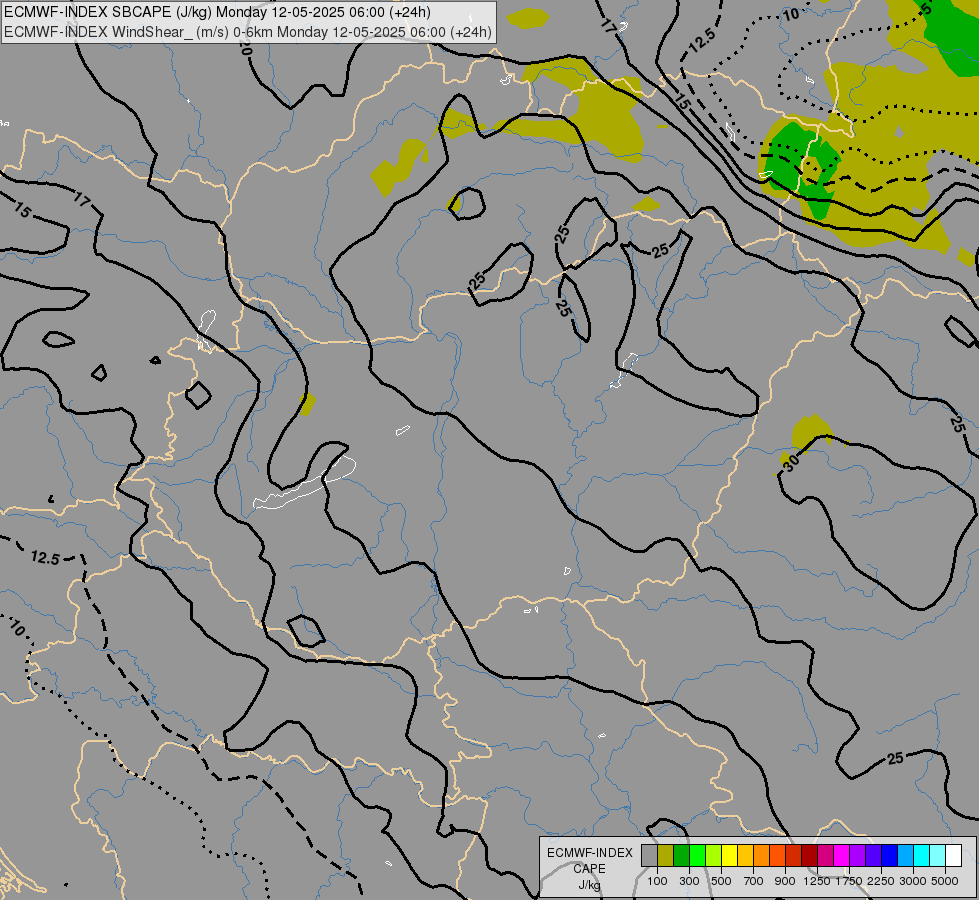Click the 3000 legend value
The image size is (979, 900).
click(913, 881)
